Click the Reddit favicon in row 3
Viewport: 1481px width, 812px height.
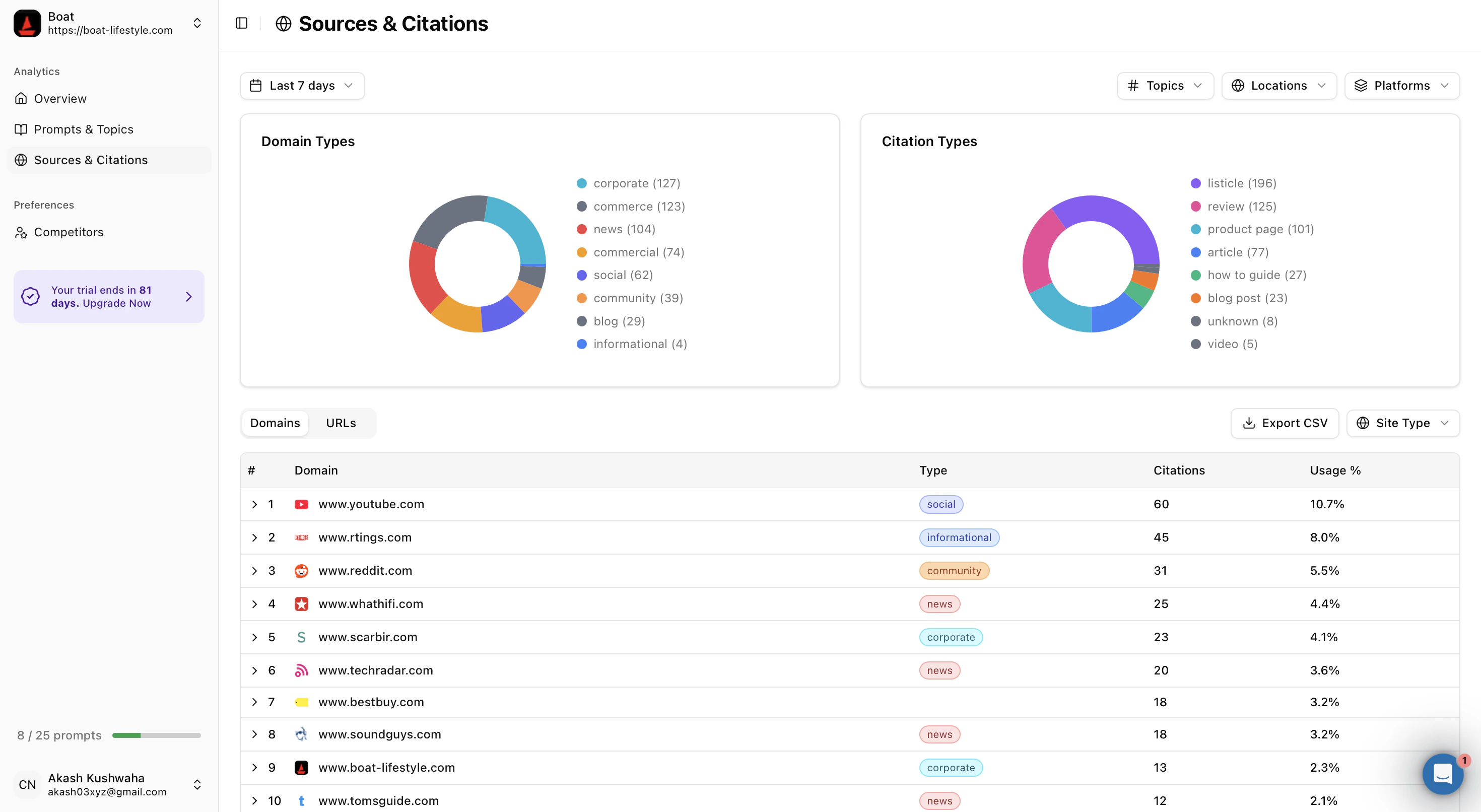coord(301,571)
